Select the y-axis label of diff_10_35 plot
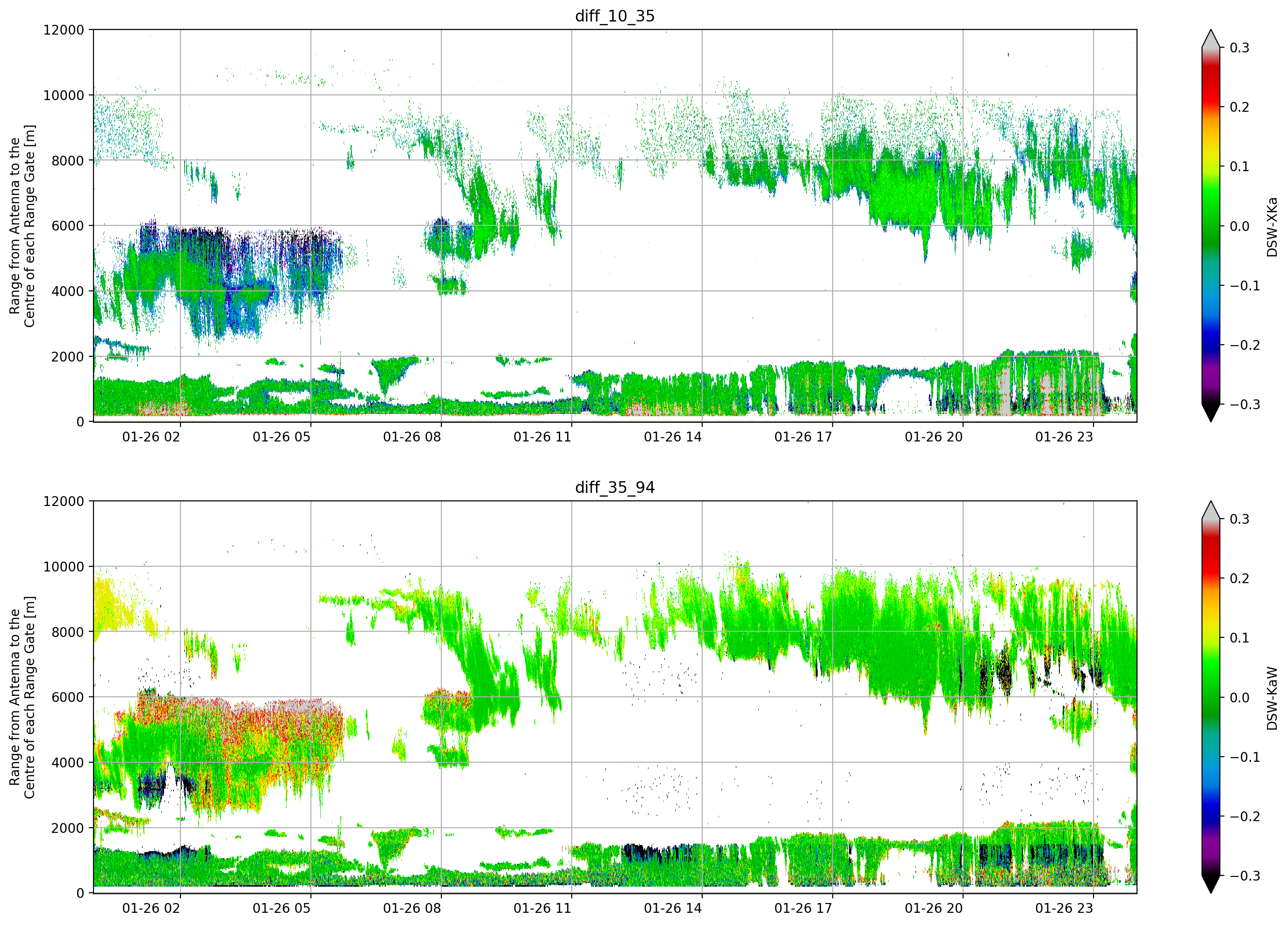This screenshot has height=925, width=1288. tap(22, 226)
